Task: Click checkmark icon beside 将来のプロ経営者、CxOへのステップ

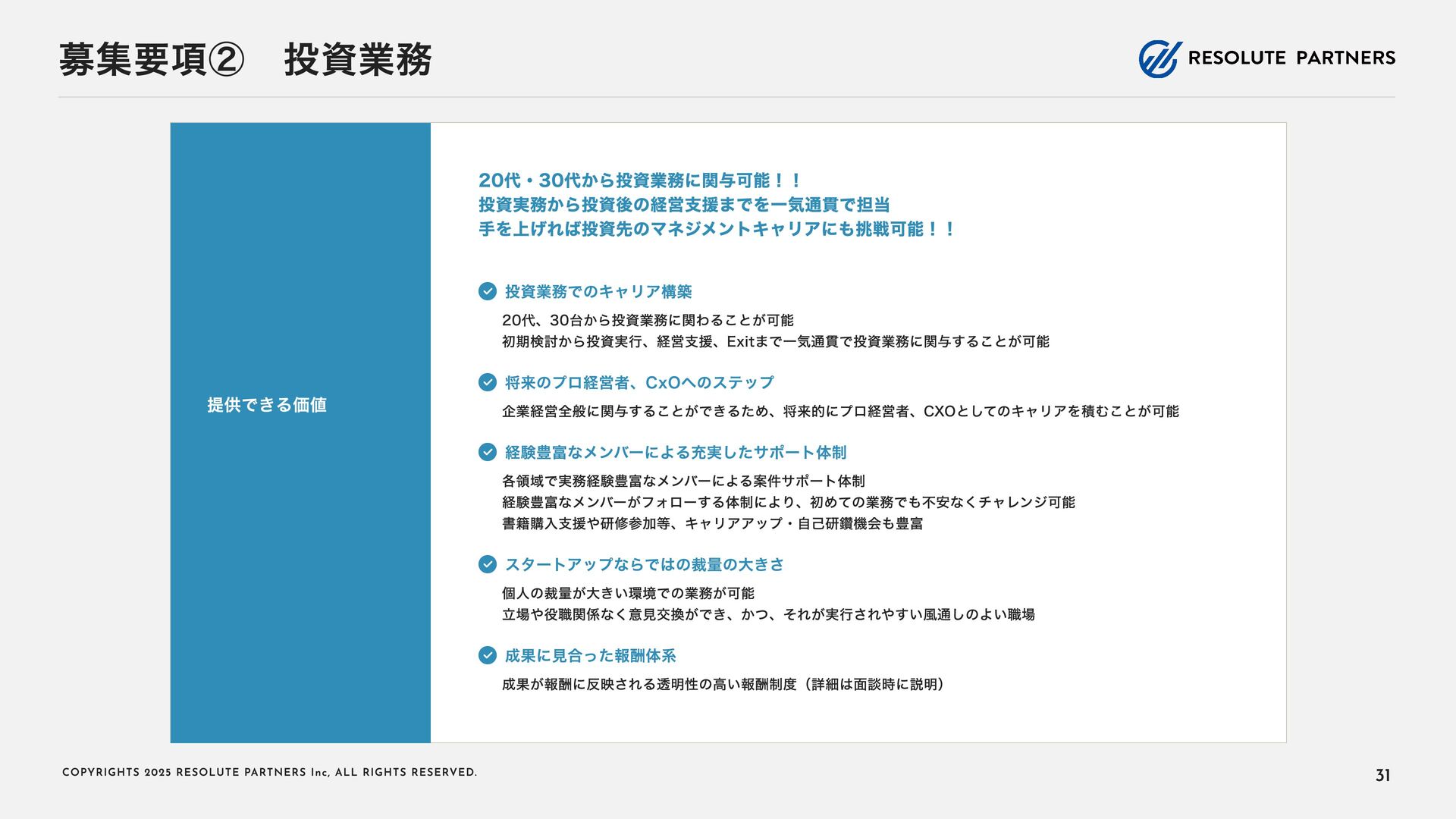Action: coord(488,382)
